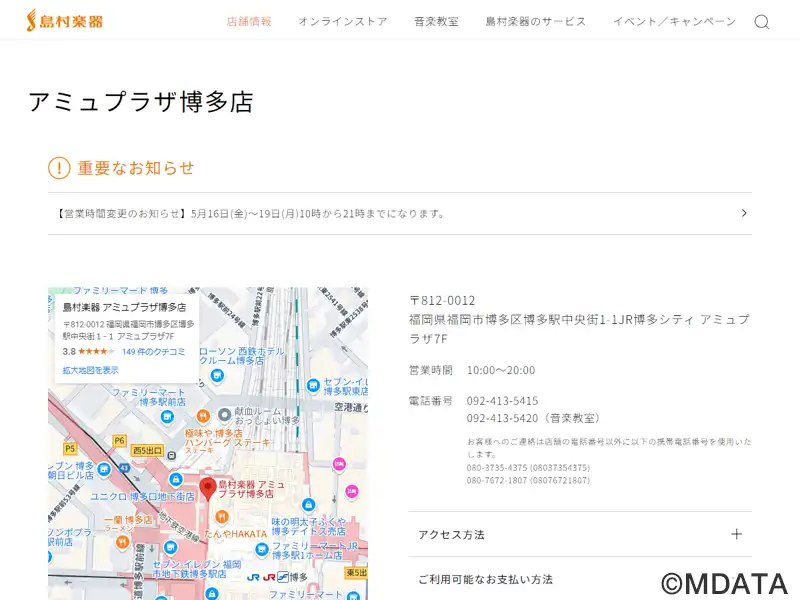
Task: Click the 島村楽器 アミュプラザ博多店 map card title
Action: [x=124, y=307]
